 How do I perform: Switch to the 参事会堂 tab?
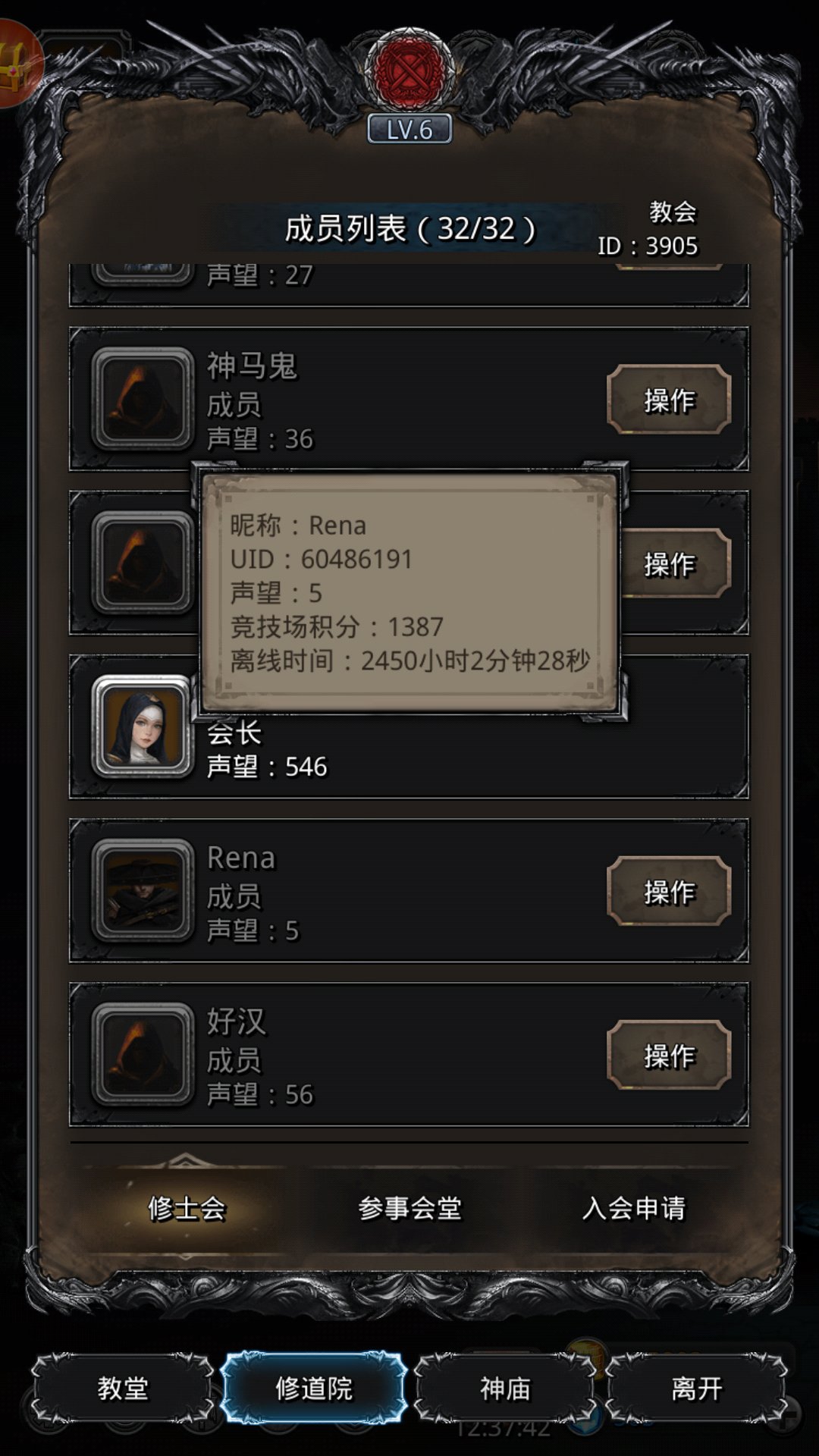click(x=409, y=1208)
